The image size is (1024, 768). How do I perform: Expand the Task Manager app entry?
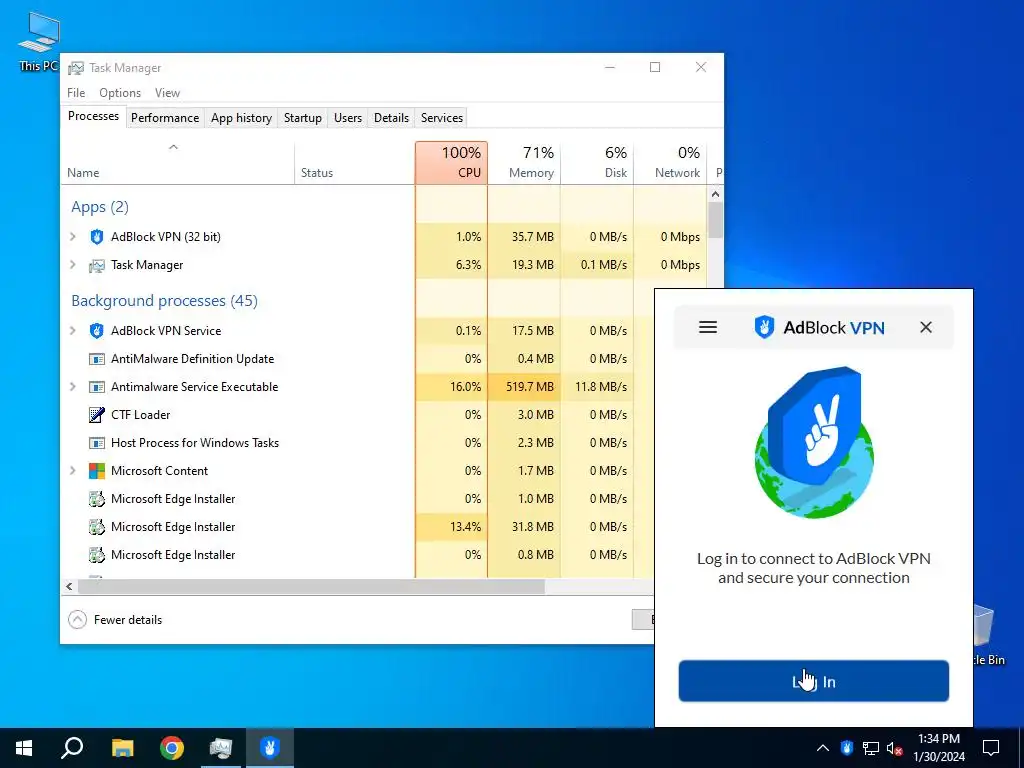72,264
